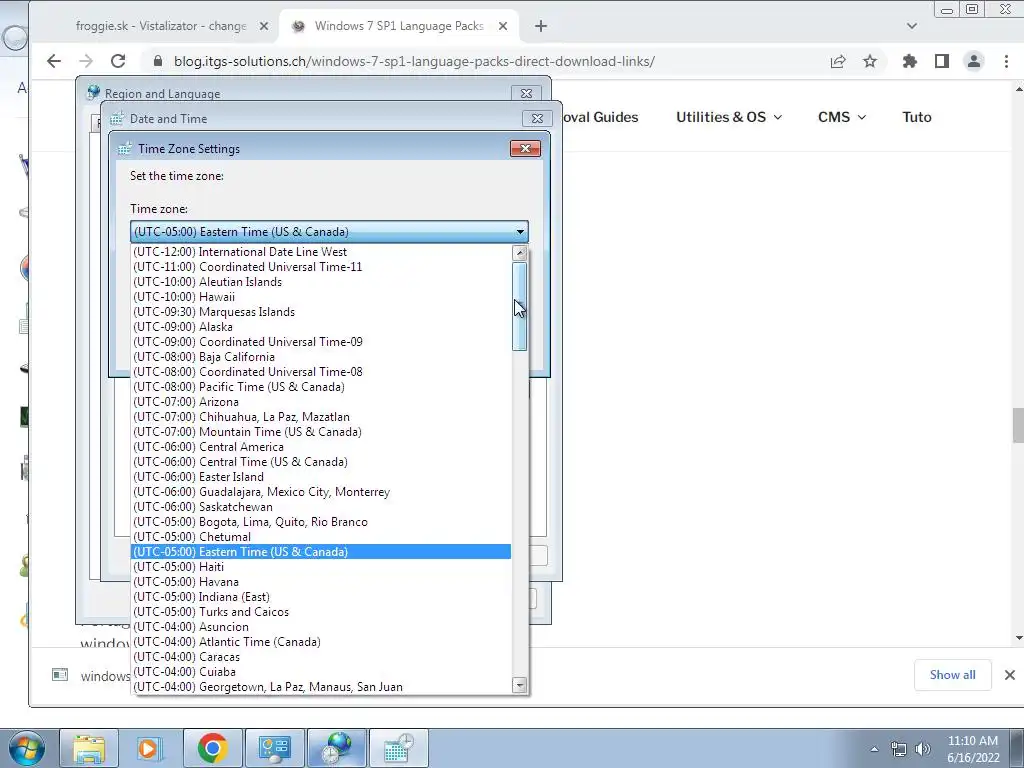Select Saskatchewan time zone
Screen dimensions: 1024x768
pos(321,507)
